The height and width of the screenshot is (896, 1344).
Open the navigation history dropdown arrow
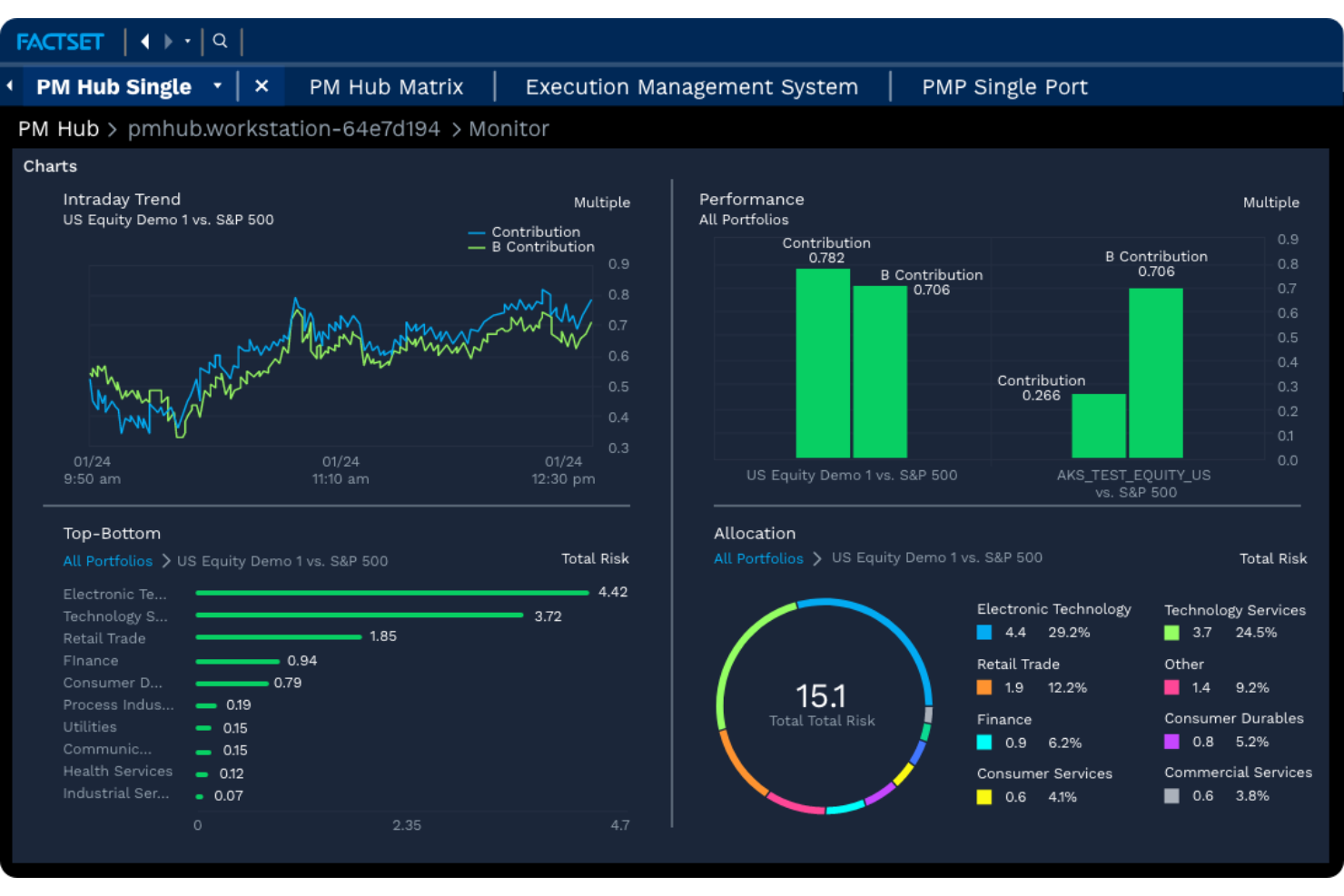(x=188, y=41)
